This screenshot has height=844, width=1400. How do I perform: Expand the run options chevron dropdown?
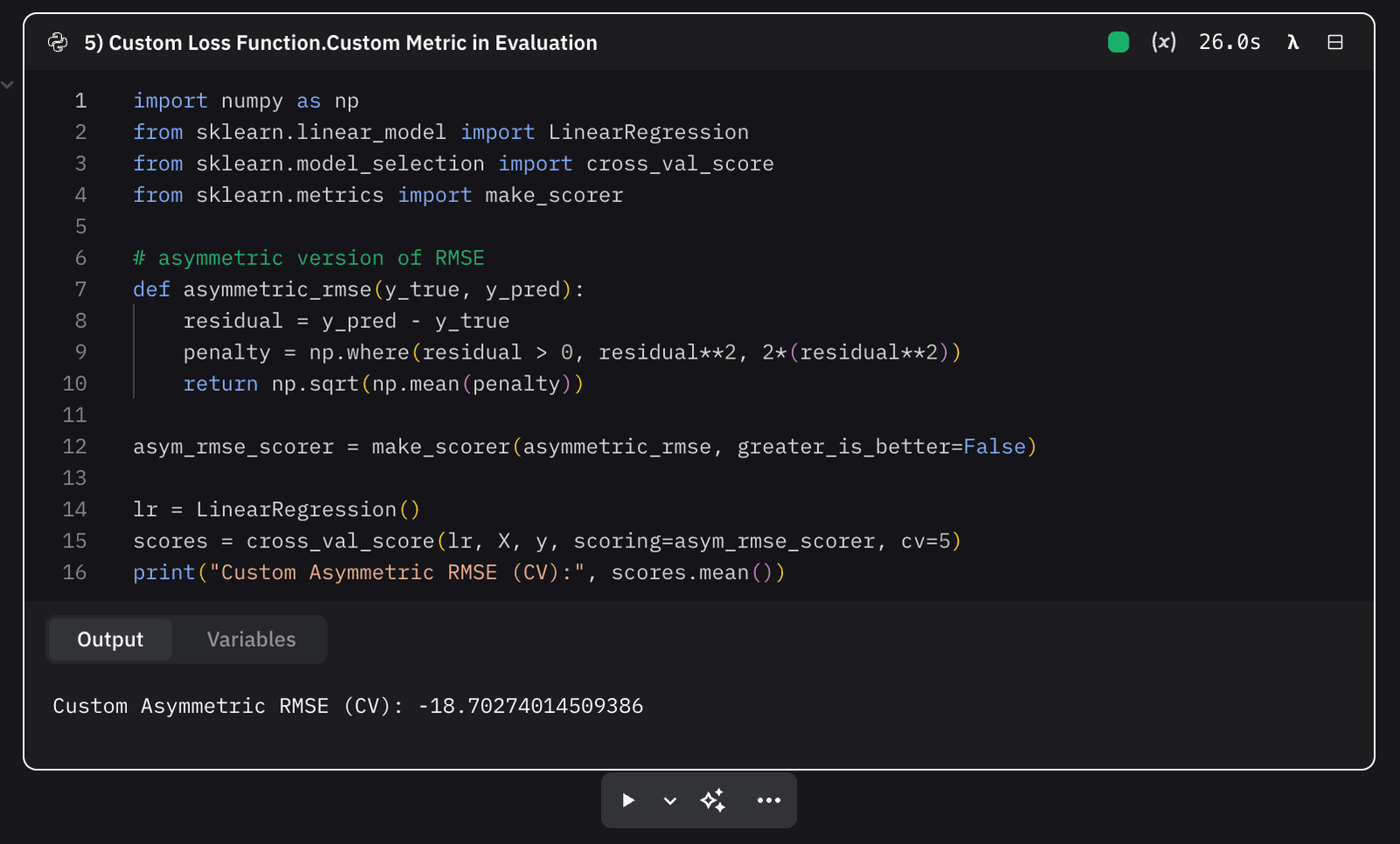pyautogui.click(x=670, y=800)
